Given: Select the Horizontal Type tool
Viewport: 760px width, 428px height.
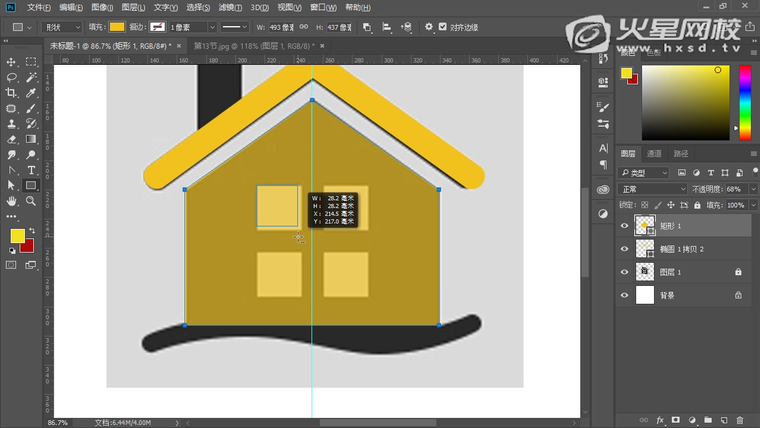Looking at the screenshot, I should [x=31, y=170].
